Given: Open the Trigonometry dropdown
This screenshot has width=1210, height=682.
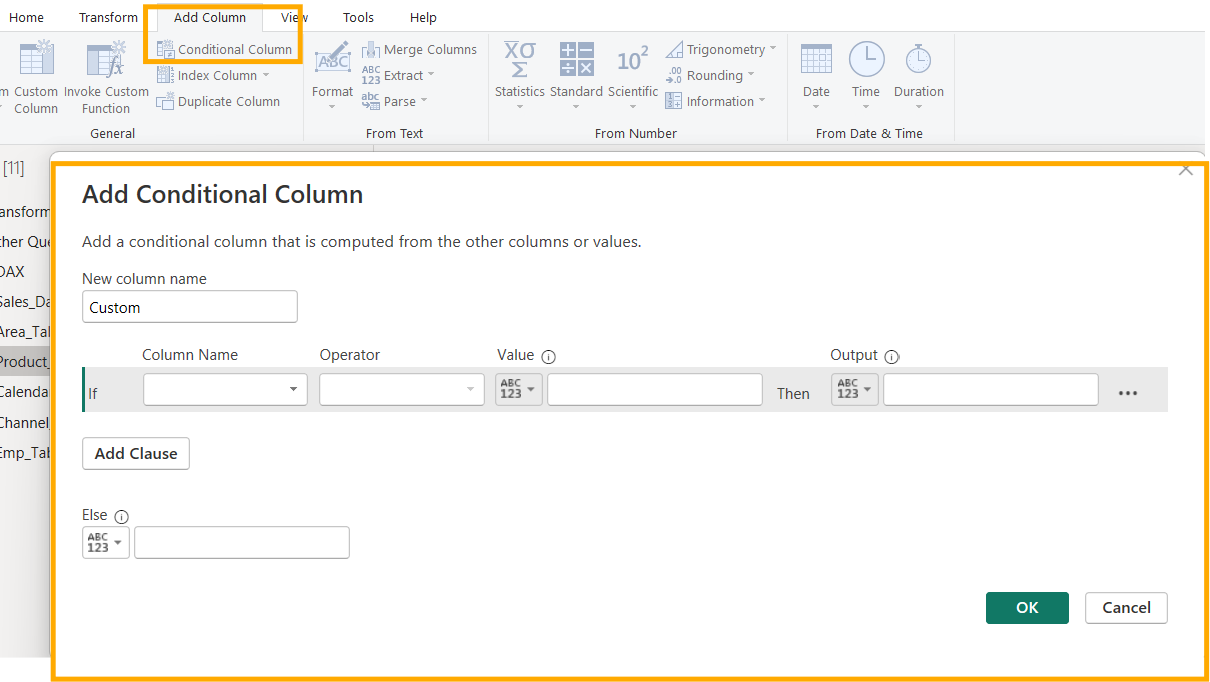Looking at the screenshot, I should pos(721,49).
